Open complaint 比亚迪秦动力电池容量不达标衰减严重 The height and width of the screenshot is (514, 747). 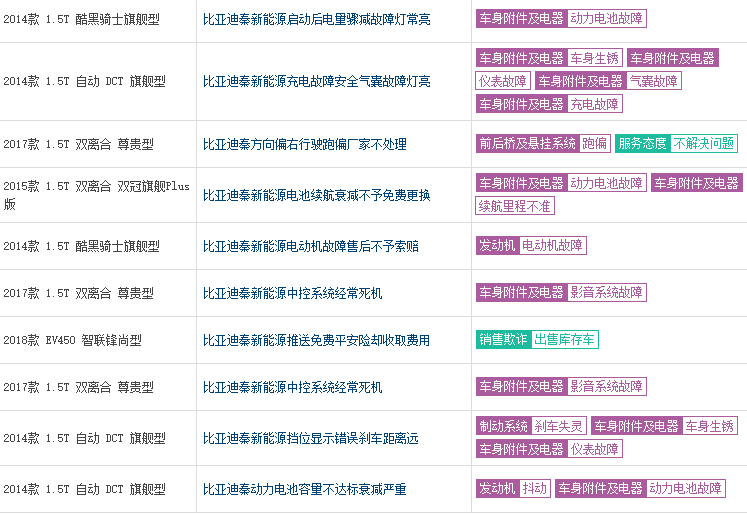(x=304, y=489)
